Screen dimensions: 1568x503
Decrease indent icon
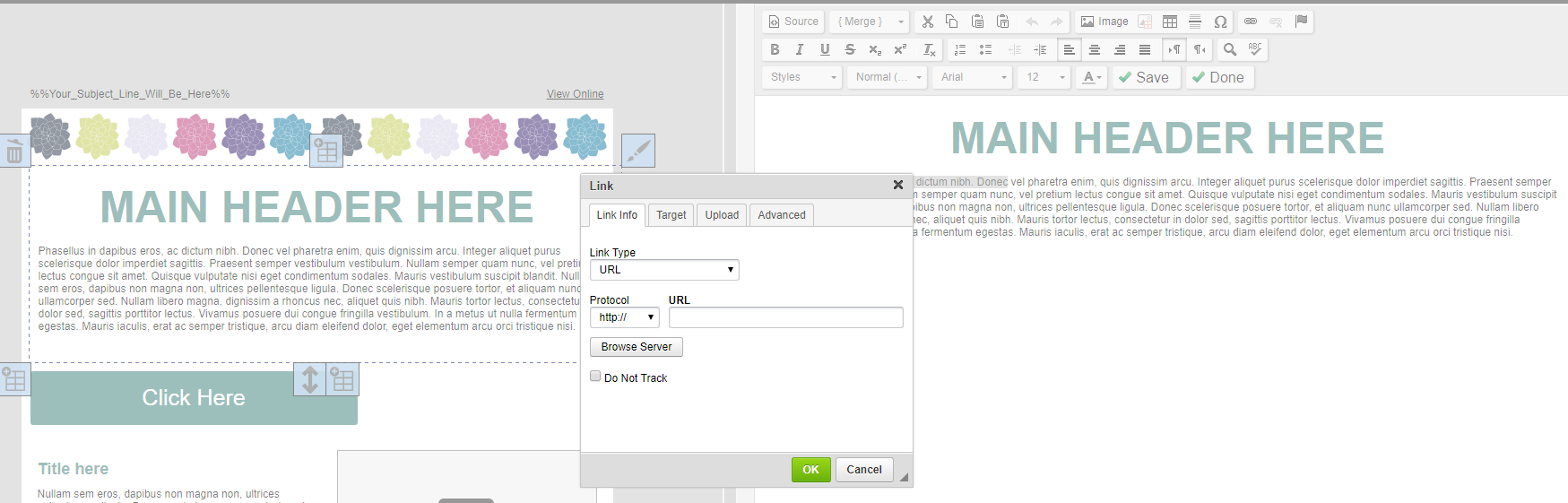1015,49
